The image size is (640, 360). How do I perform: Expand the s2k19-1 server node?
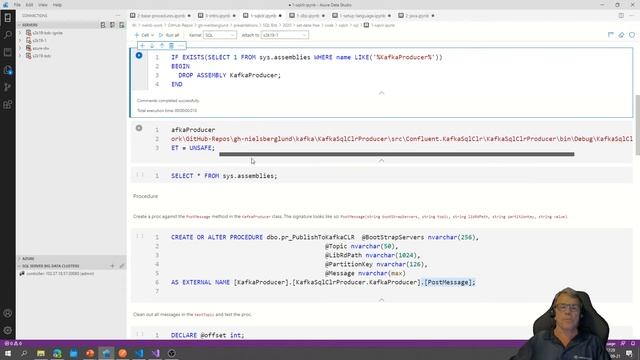pos(20,40)
